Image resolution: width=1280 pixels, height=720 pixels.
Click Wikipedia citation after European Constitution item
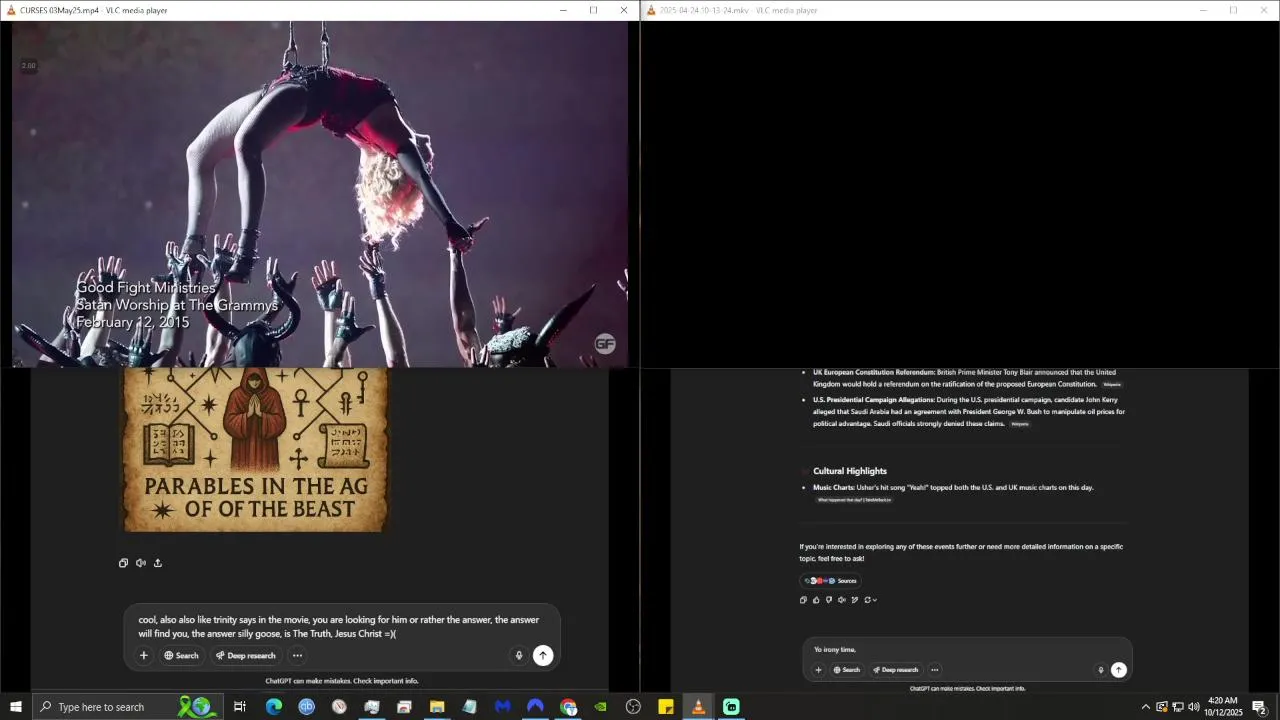point(1112,384)
